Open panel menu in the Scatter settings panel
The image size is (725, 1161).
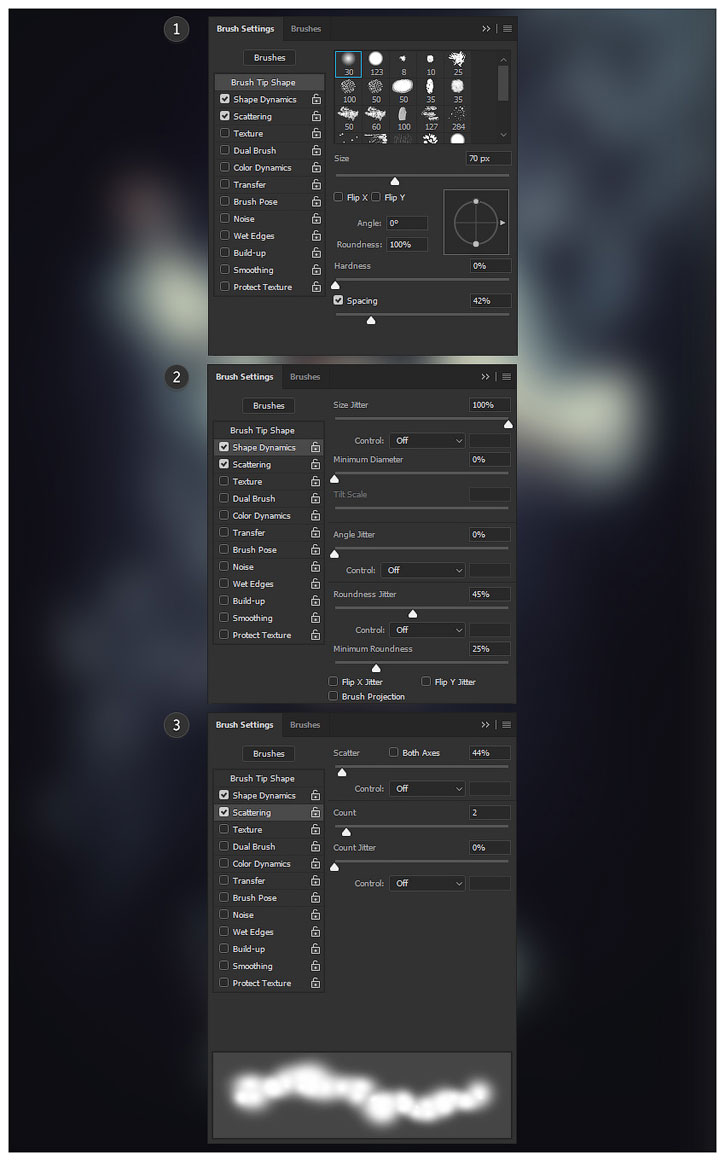[507, 725]
